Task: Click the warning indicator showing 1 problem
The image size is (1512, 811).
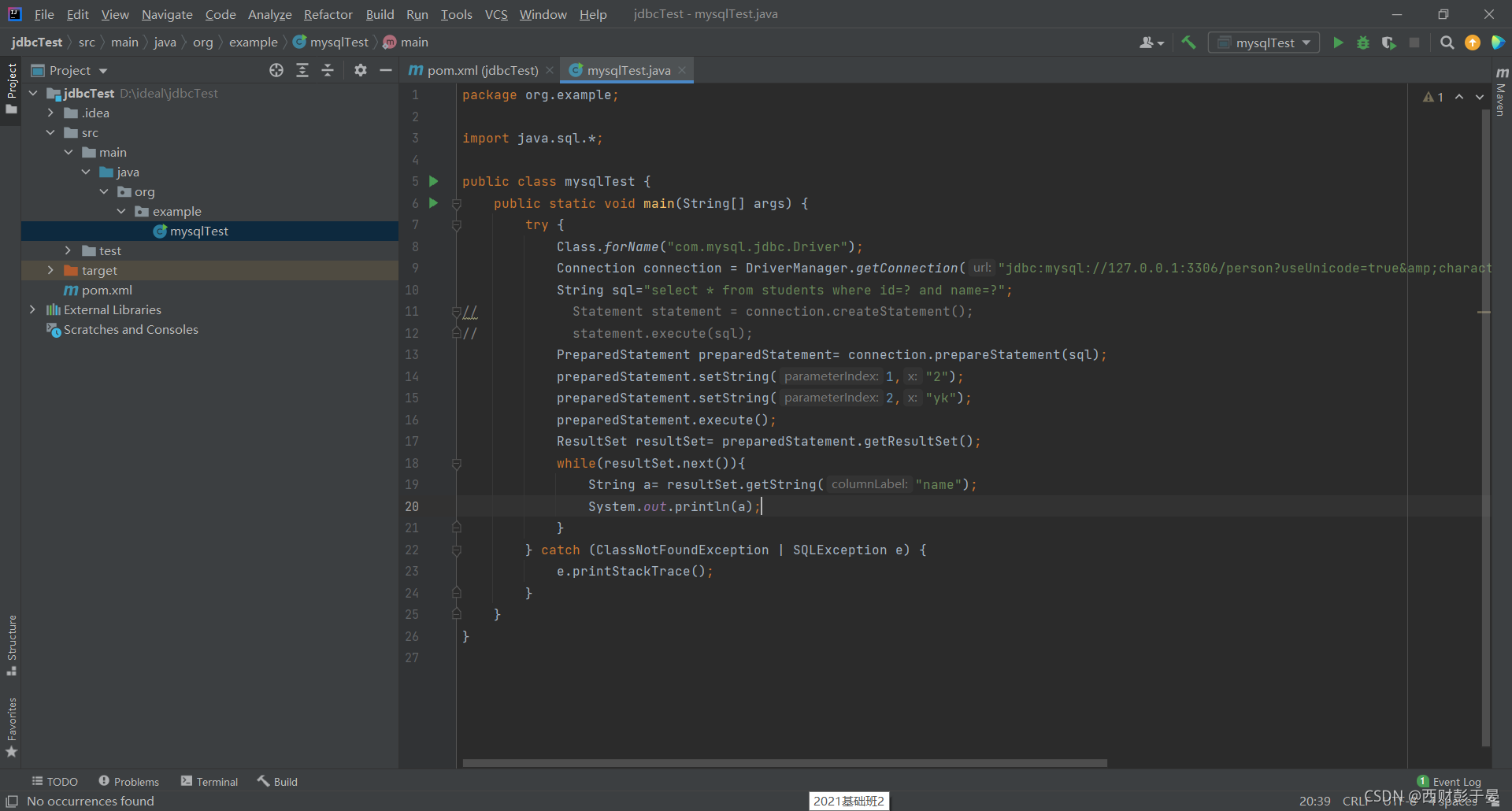Action: [1433, 97]
